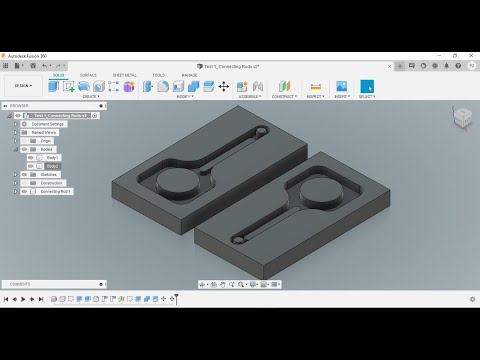The image size is (480, 360).
Task: Expand the Connecting Rod 1 component
Action: [15, 191]
